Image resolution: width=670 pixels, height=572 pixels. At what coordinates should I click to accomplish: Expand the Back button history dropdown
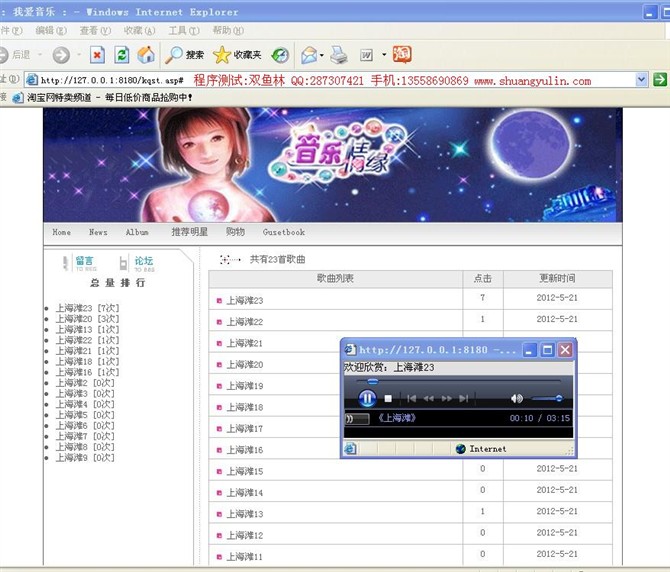click(40, 55)
